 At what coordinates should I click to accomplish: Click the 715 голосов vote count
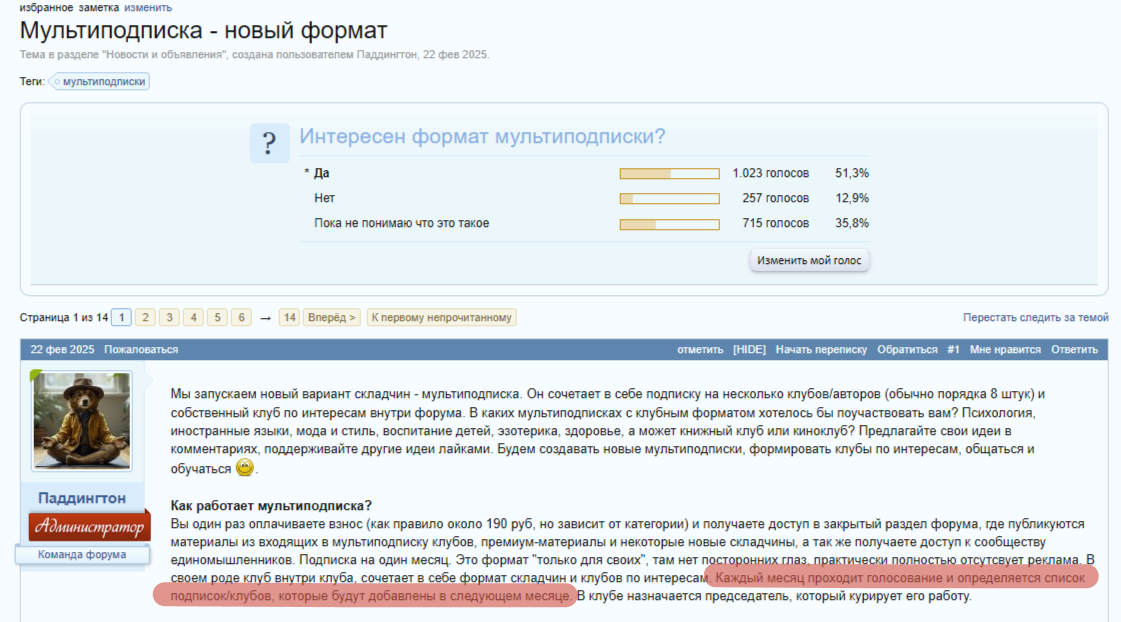pos(775,223)
